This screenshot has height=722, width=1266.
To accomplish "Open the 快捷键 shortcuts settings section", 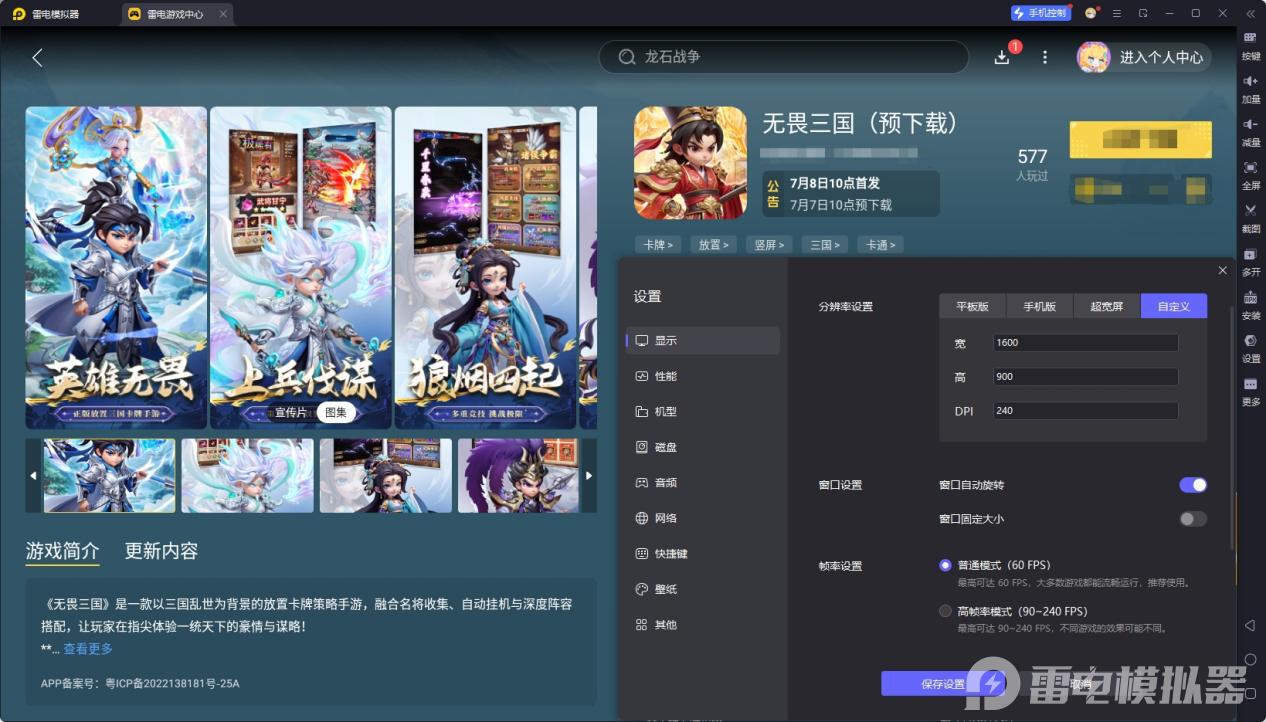I will click(x=703, y=553).
